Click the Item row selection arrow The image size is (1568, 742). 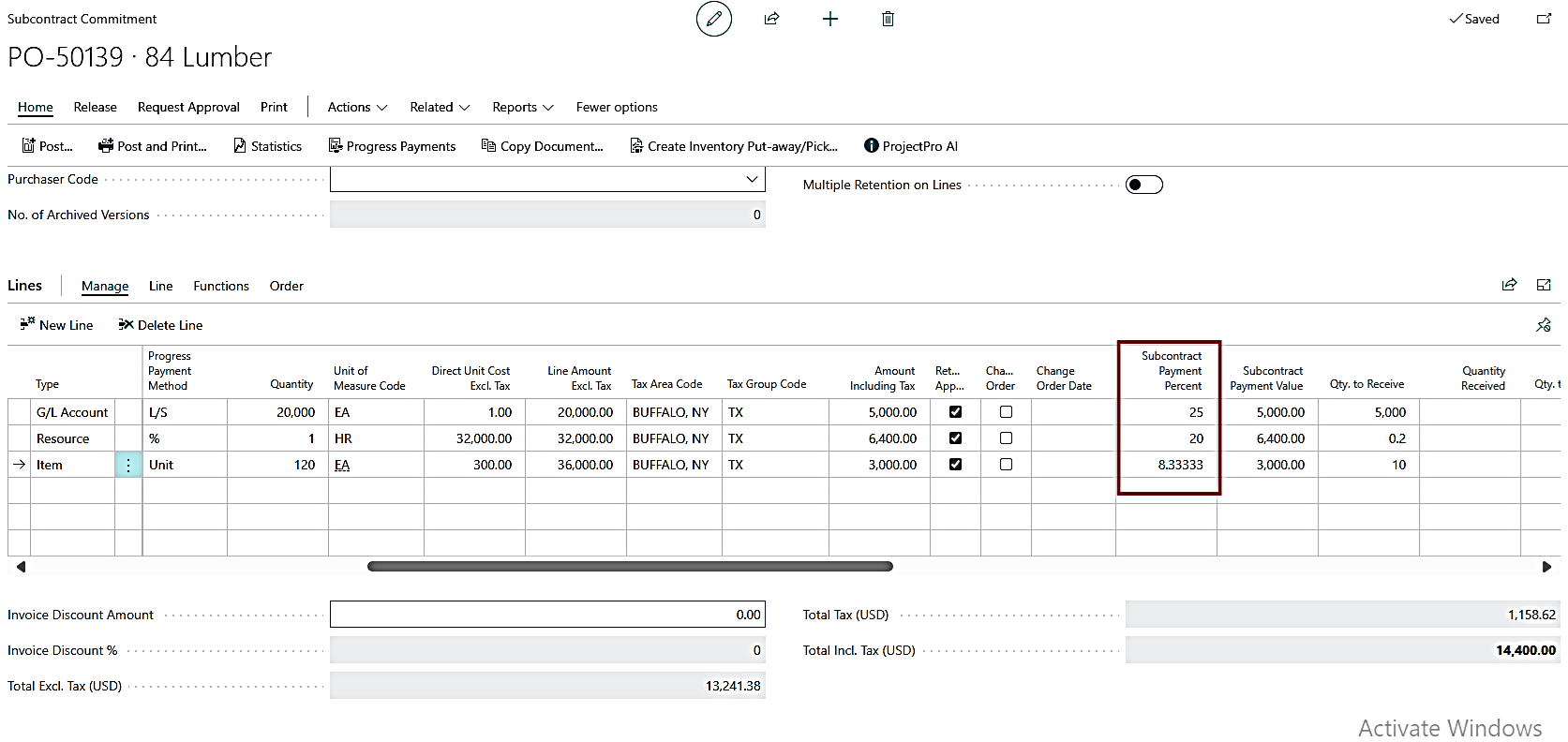point(19,465)
